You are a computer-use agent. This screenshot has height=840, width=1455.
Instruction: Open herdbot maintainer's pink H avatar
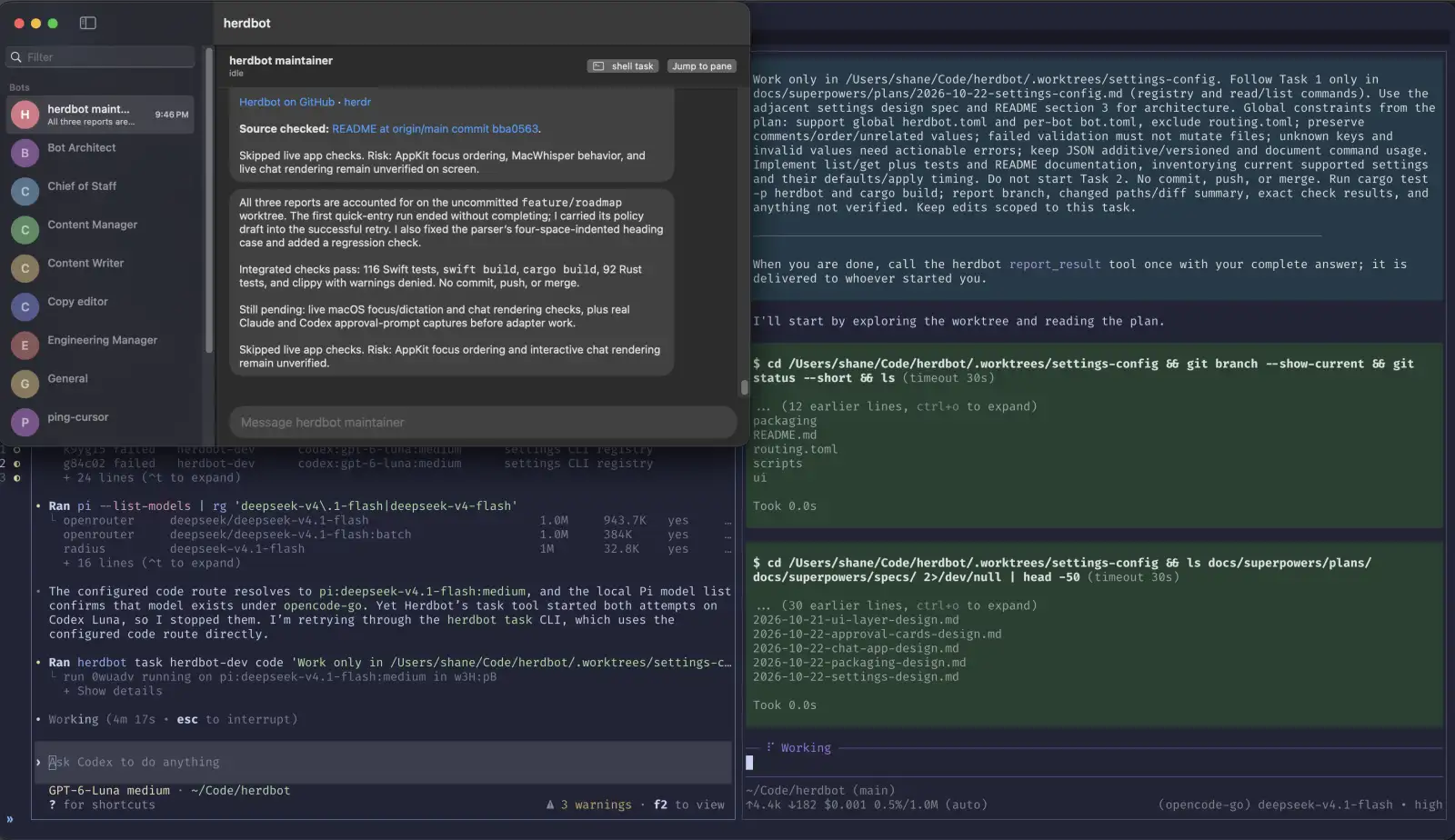point(25,115)
